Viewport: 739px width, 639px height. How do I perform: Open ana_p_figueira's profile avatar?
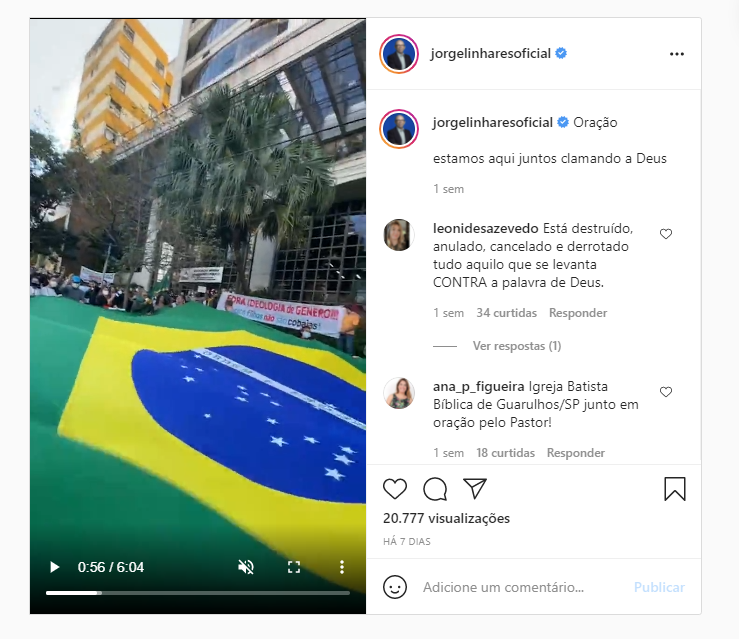tap(399, 393)
